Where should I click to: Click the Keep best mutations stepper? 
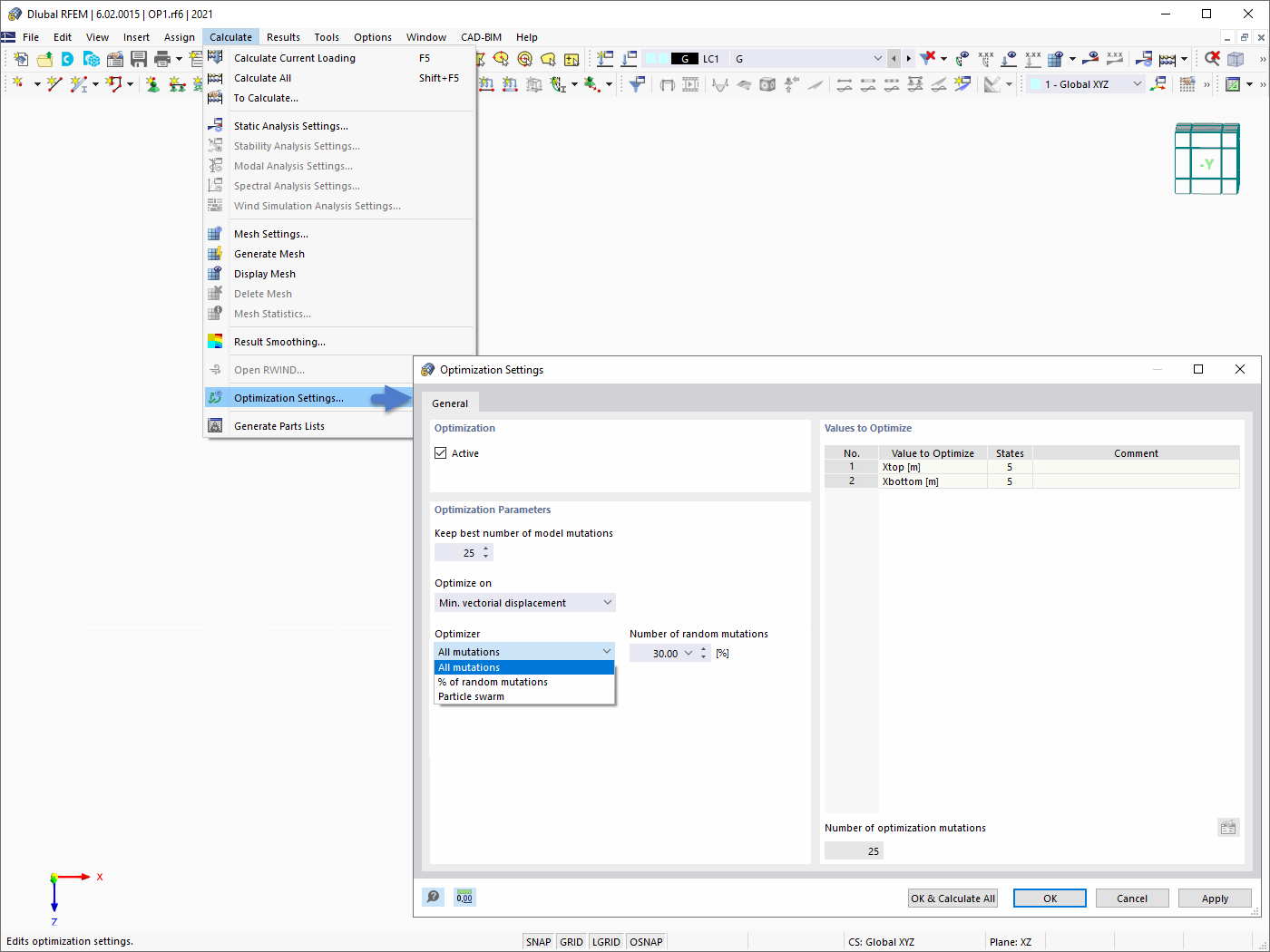(x=486, y=552)
